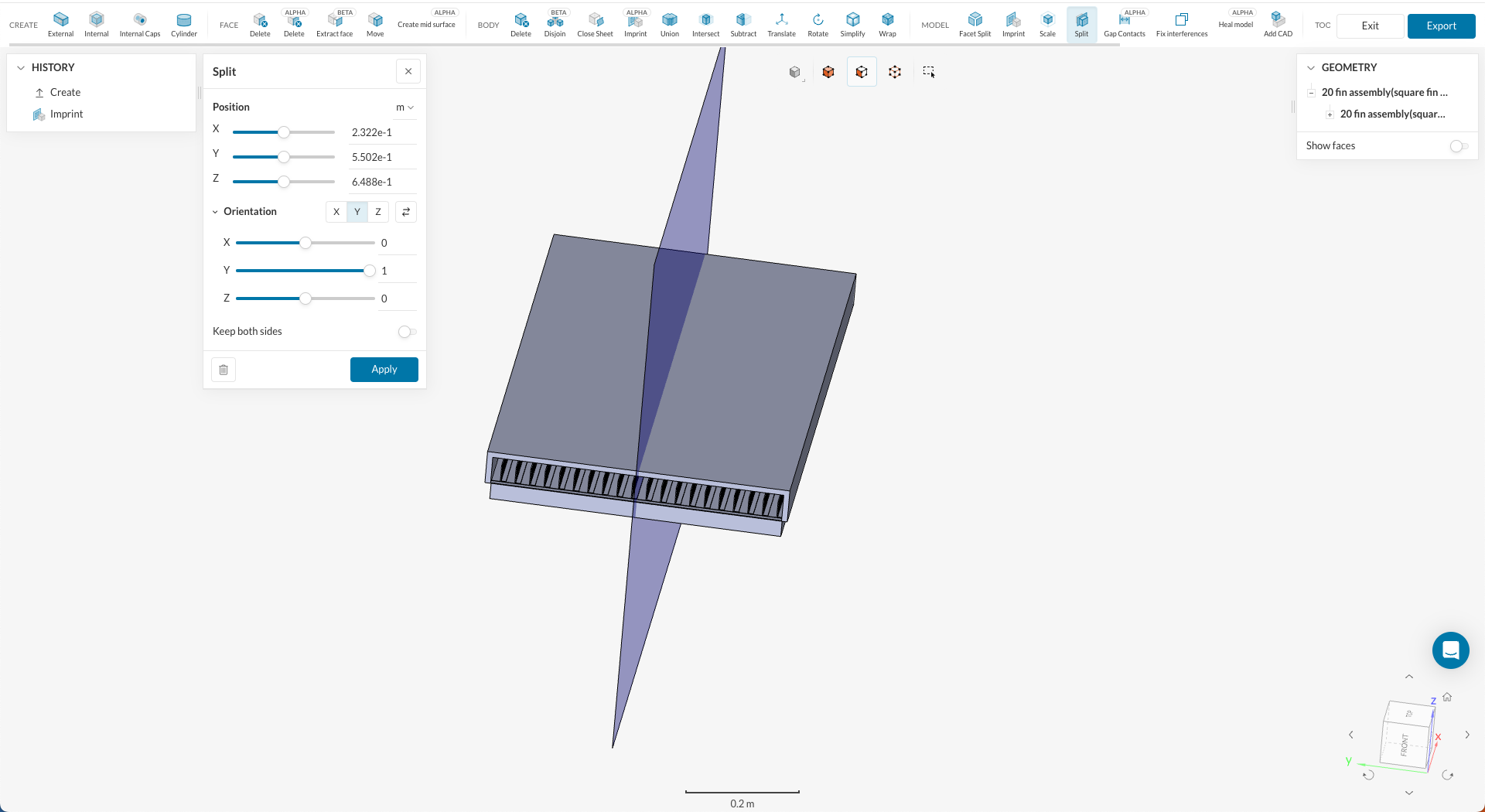Enable the Keep both sides toggle

406,332
